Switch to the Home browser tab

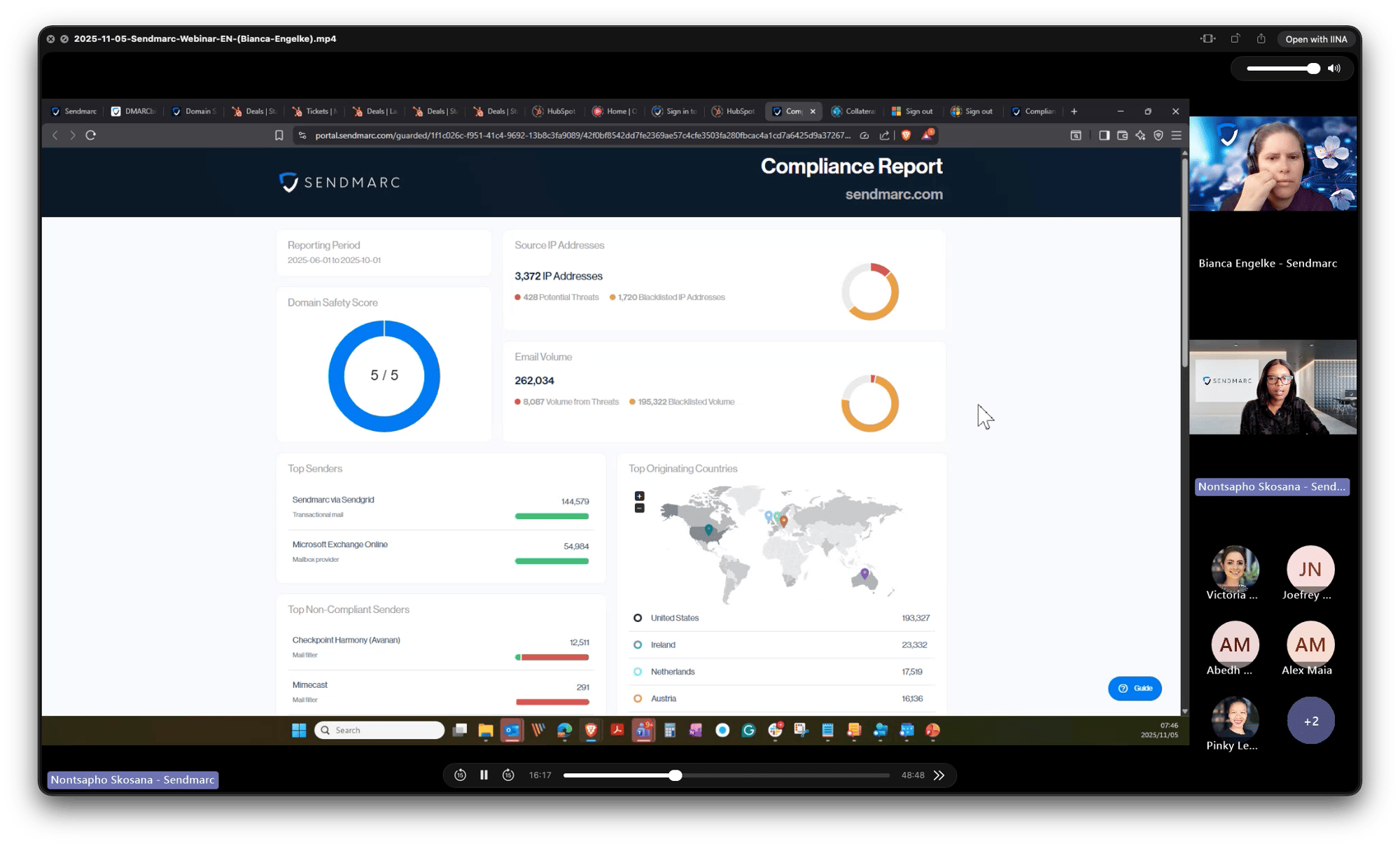(x=615, y=111)
